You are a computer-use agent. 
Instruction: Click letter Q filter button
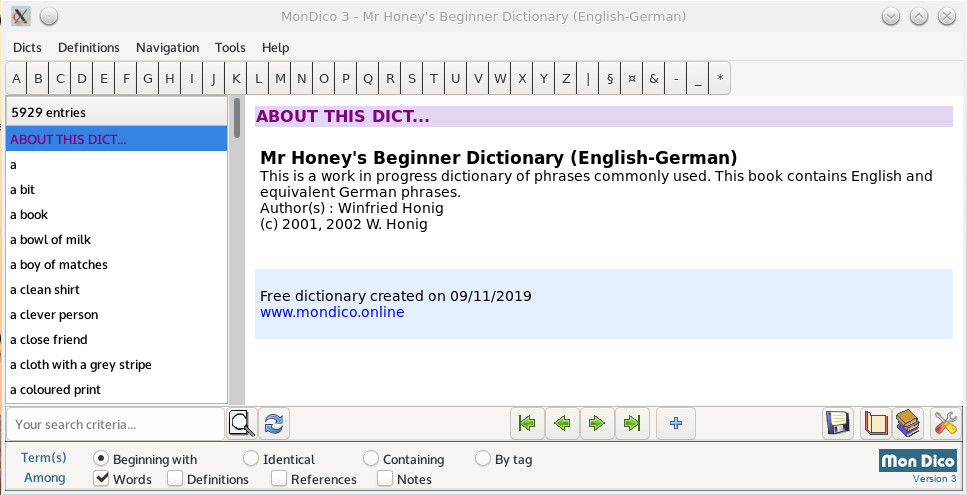click(368, 78)
